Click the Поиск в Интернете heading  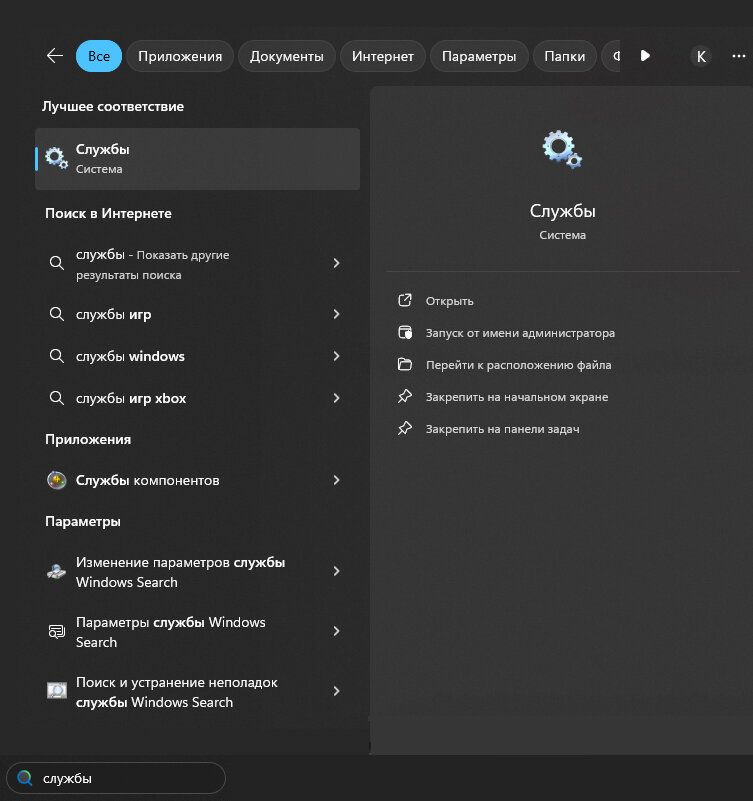point(108,214)
